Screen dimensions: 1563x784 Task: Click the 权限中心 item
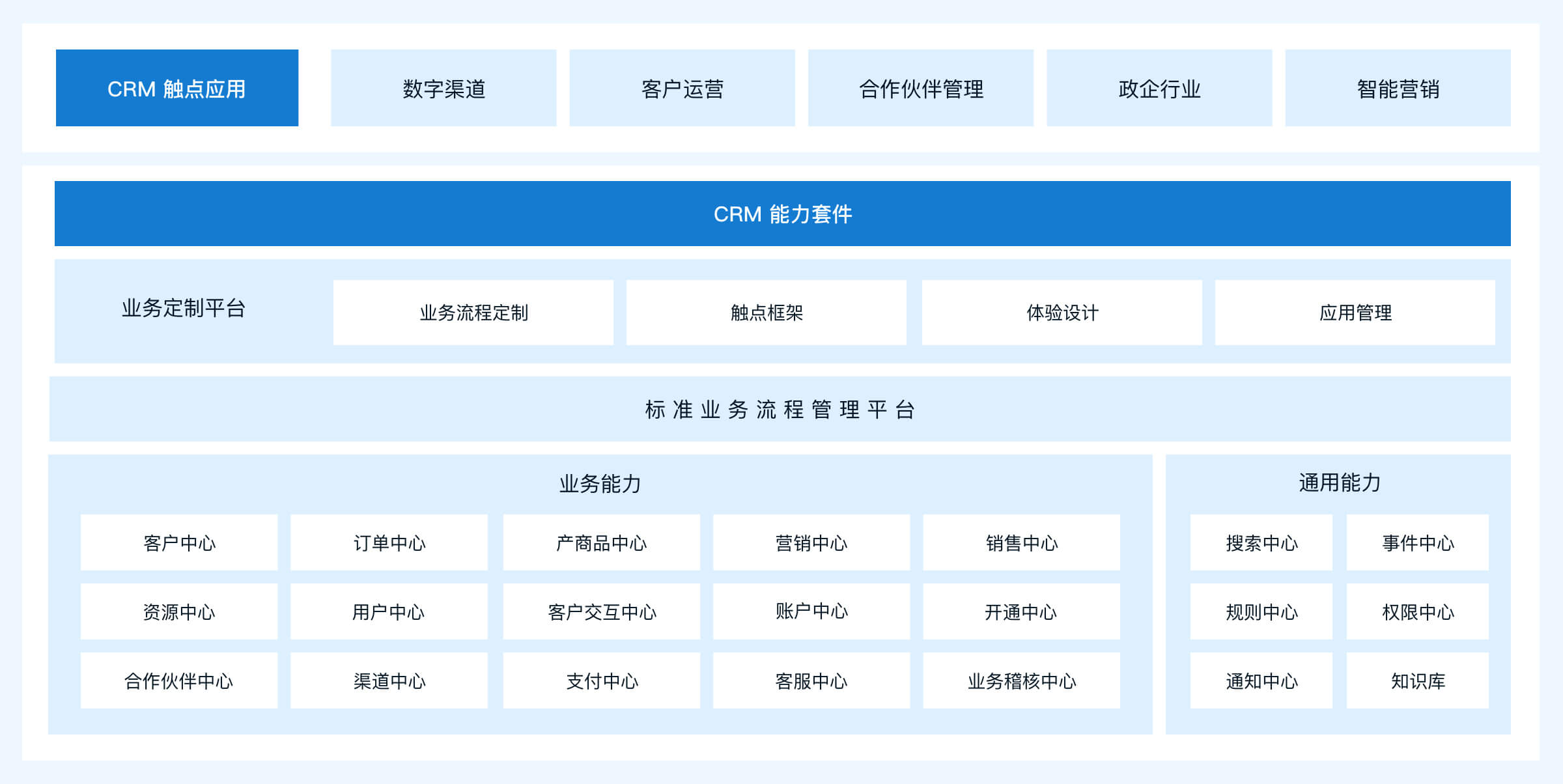point(1417,611)
